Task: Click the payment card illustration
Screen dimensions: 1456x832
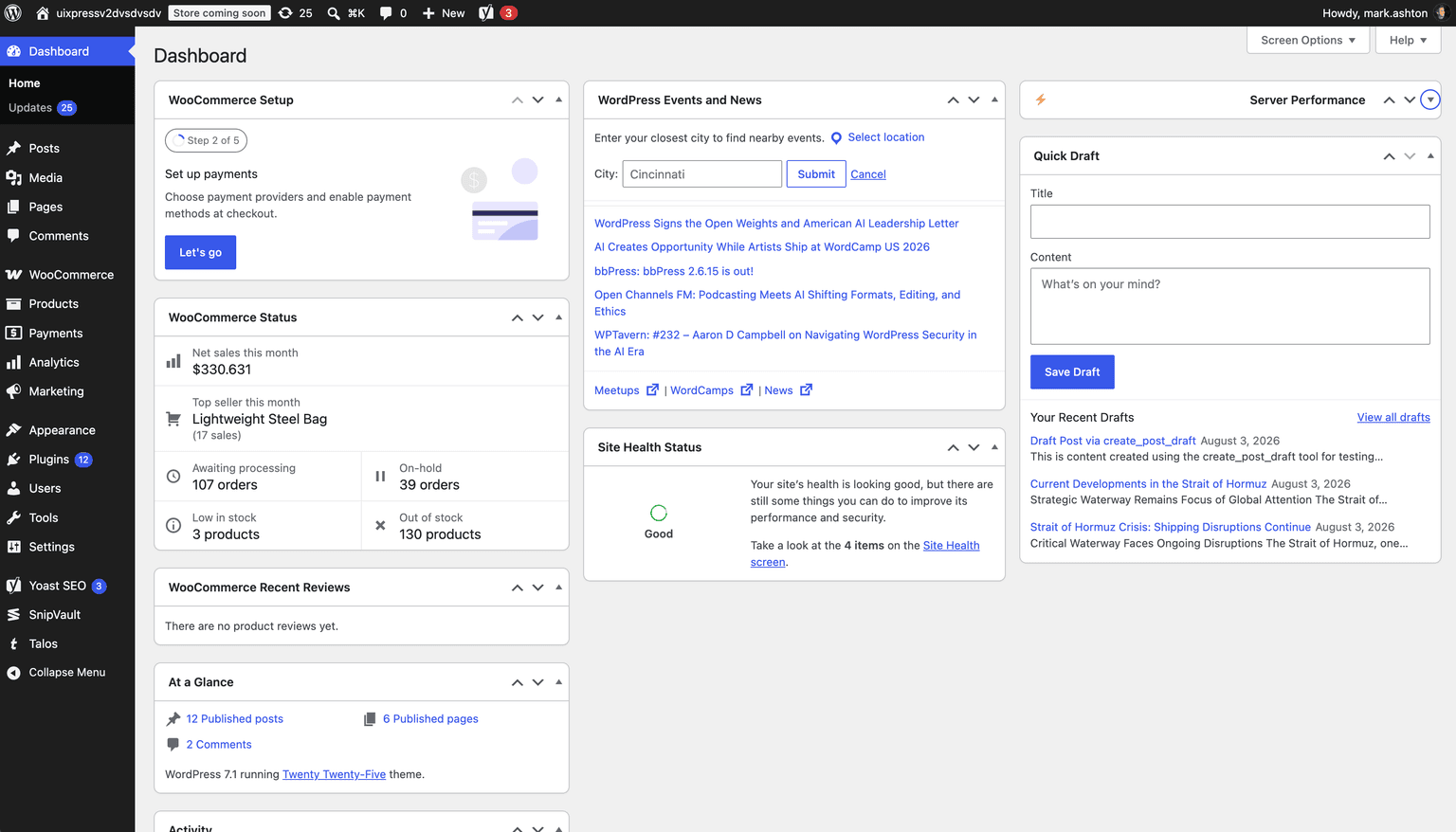Action: click(505, 221)
